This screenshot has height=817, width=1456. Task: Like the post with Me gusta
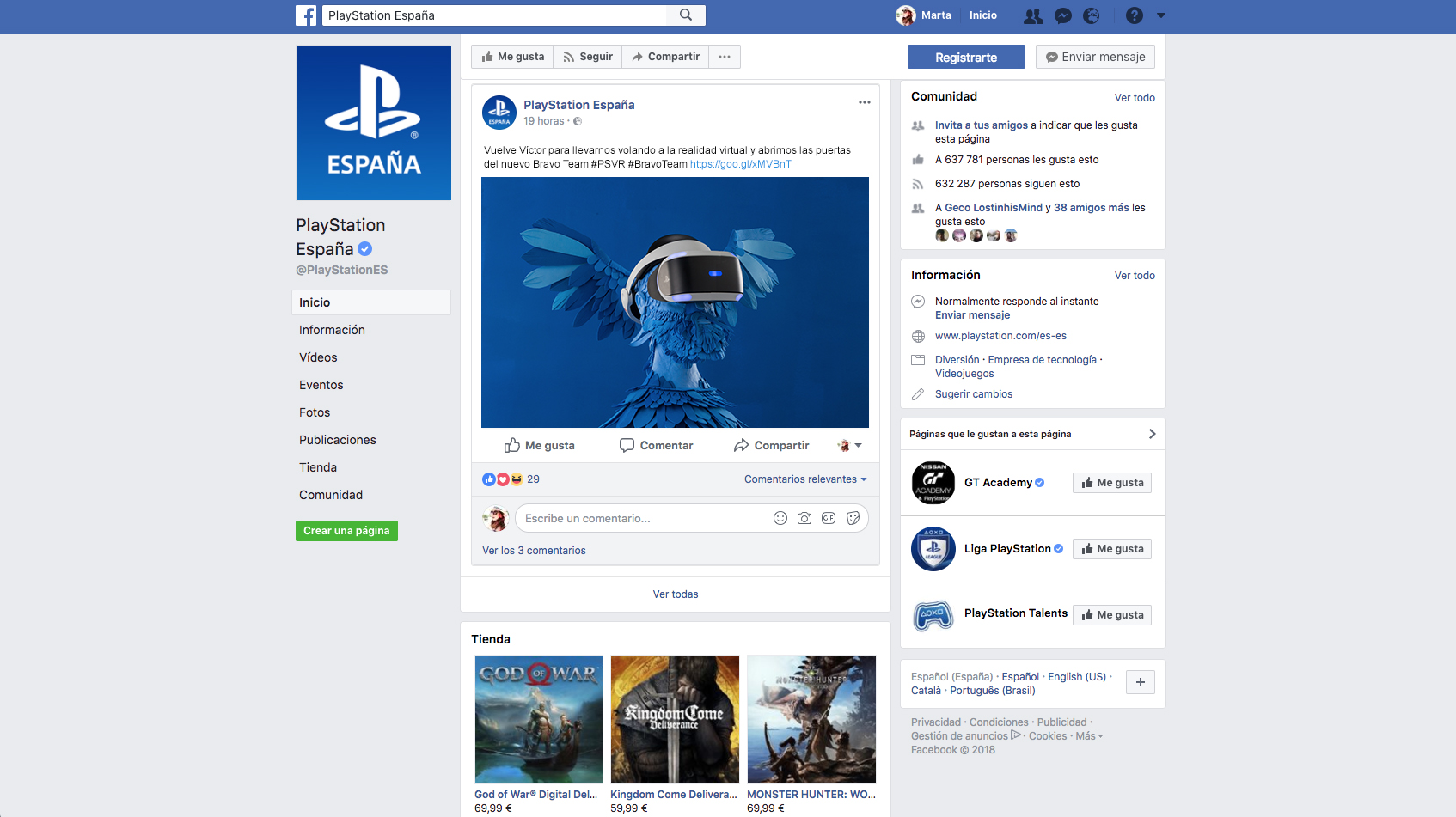pos(539,445)
